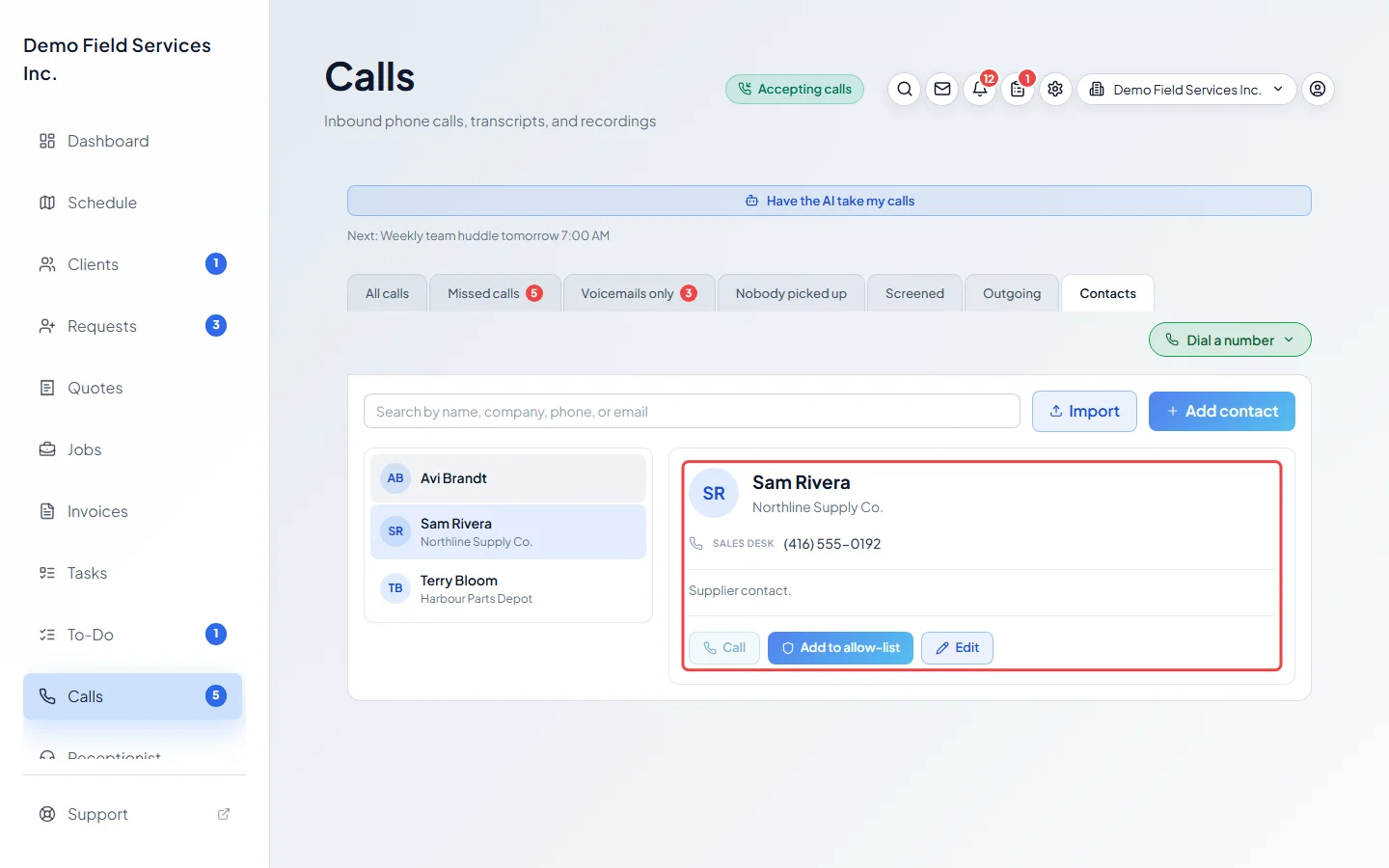Click the Requests badge showing 3
Screen dimensions: 1389x868
click(x=216, y=325)
